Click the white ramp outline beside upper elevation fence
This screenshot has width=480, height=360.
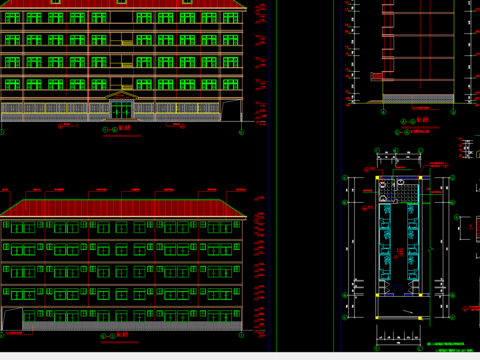pyautogui.click(x=232, y=110)
